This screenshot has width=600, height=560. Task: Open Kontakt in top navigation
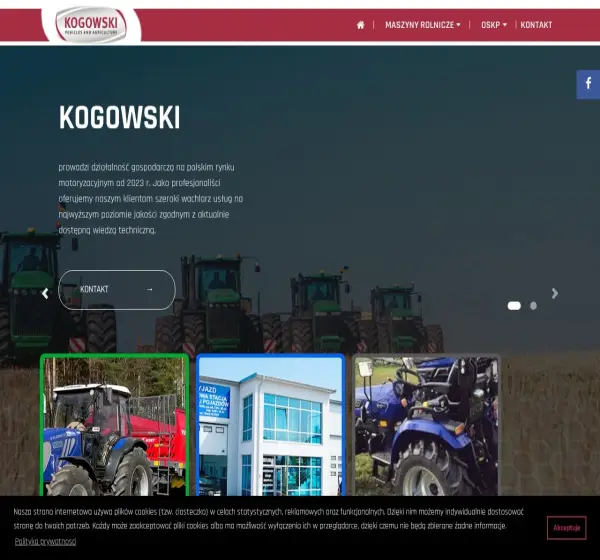[x=536, y=25]
